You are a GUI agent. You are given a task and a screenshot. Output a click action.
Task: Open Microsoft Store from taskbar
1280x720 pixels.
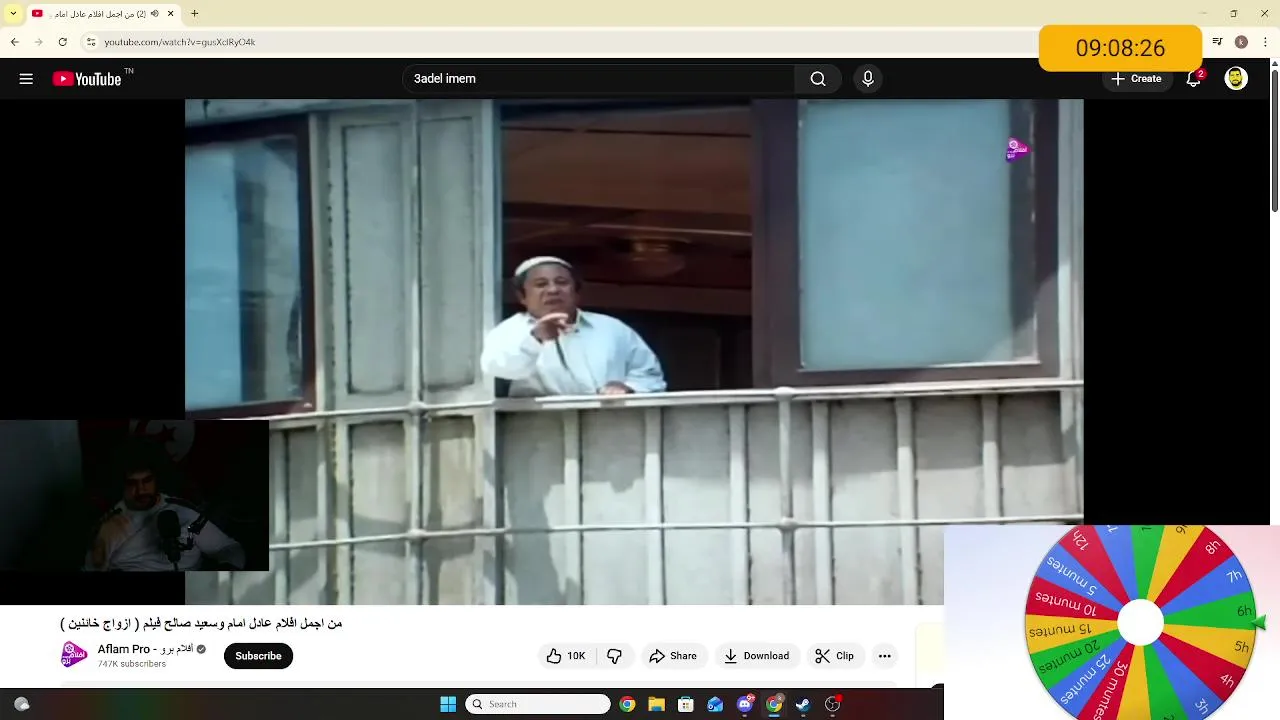tap(686, 704)
